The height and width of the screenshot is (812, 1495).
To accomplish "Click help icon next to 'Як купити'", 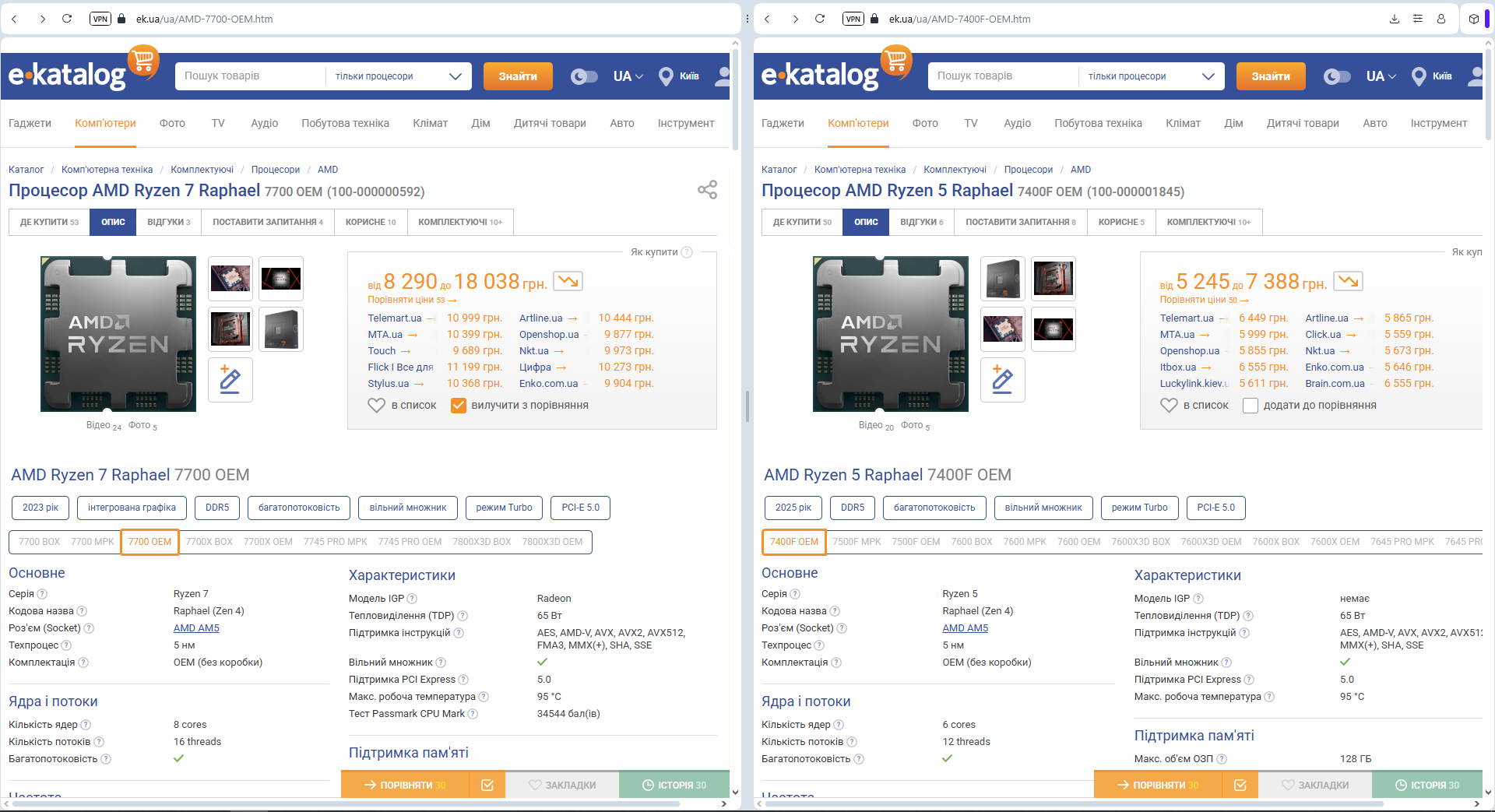I will pos(687,252).
